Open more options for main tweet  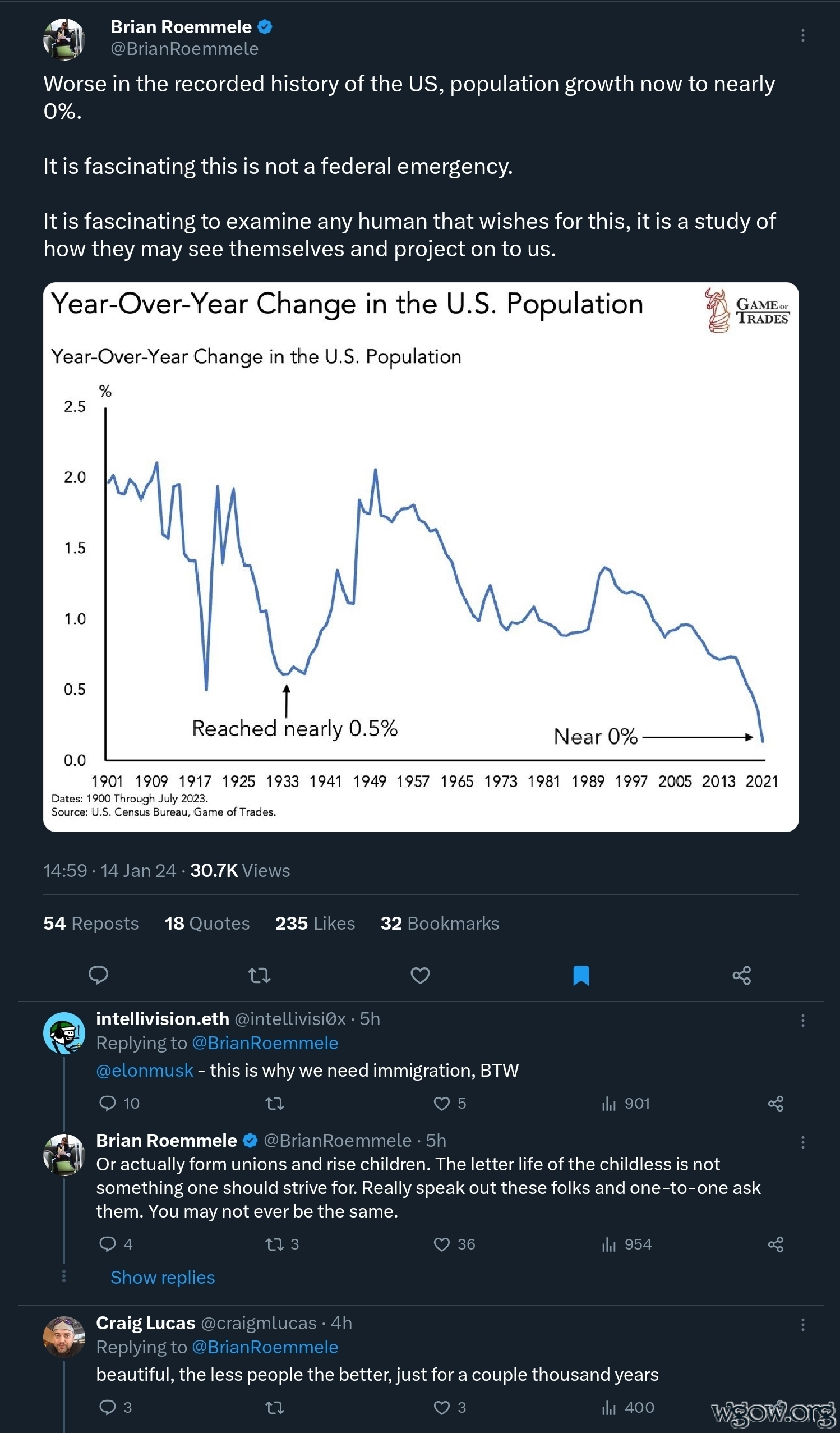[802, 35]
